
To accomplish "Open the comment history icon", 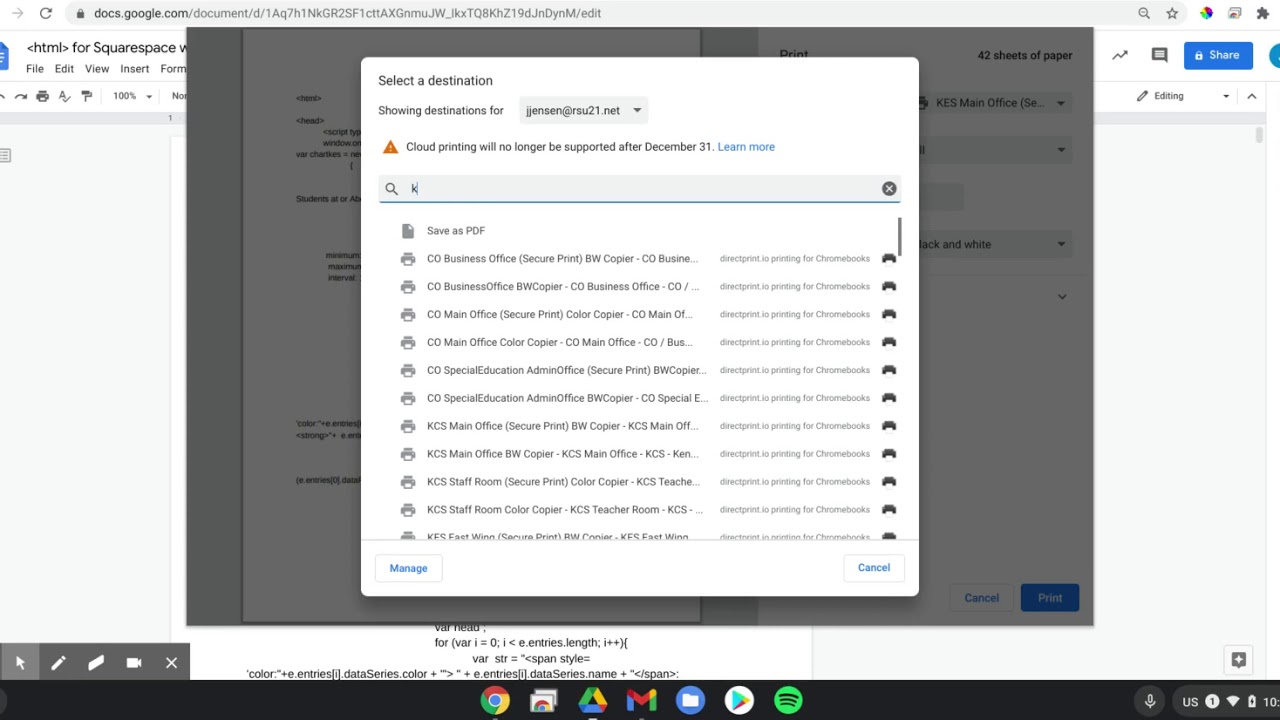I will (1160, 56).
